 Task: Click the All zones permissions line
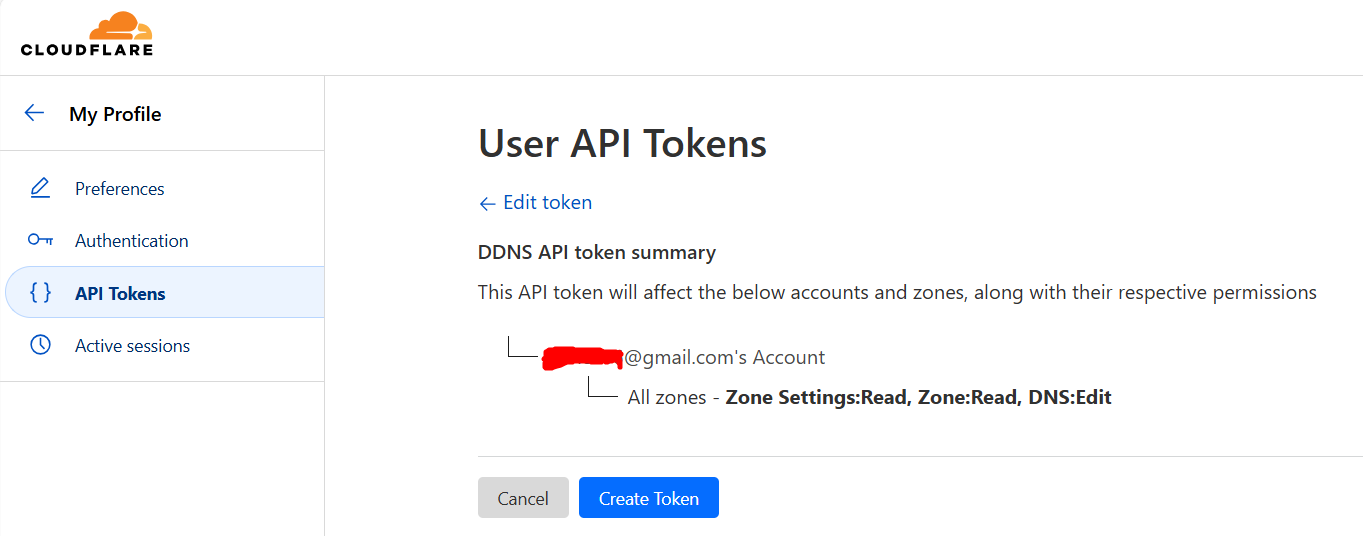coord(870,397)
